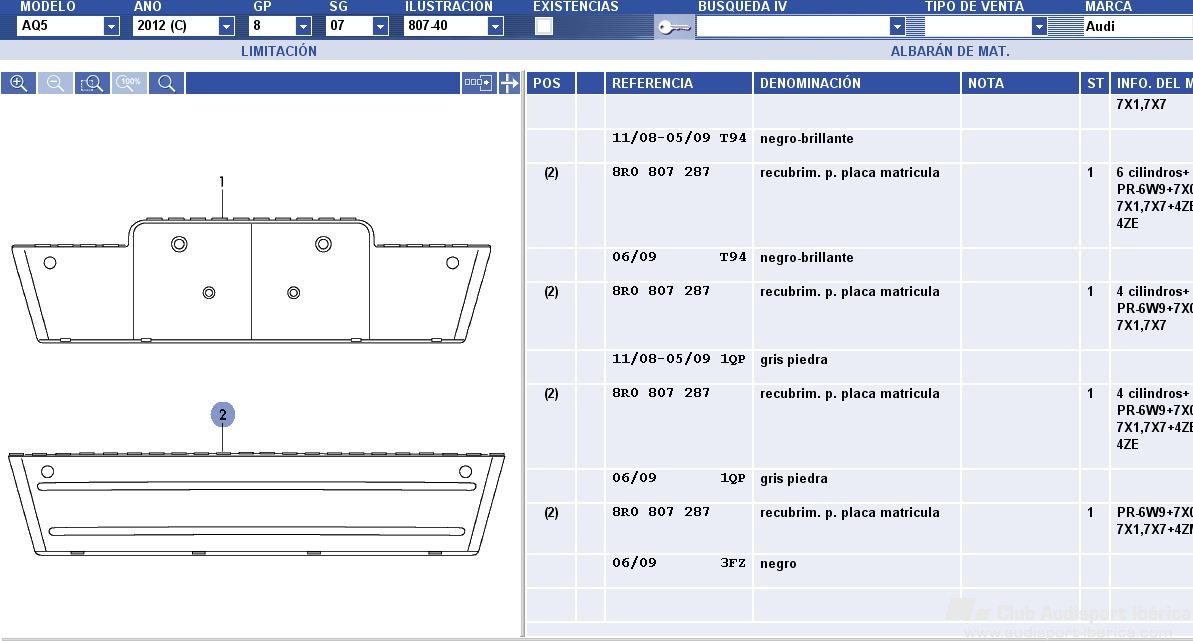Click the Referencia column header
Screen dimensions: 1193x641
[678, 84]
